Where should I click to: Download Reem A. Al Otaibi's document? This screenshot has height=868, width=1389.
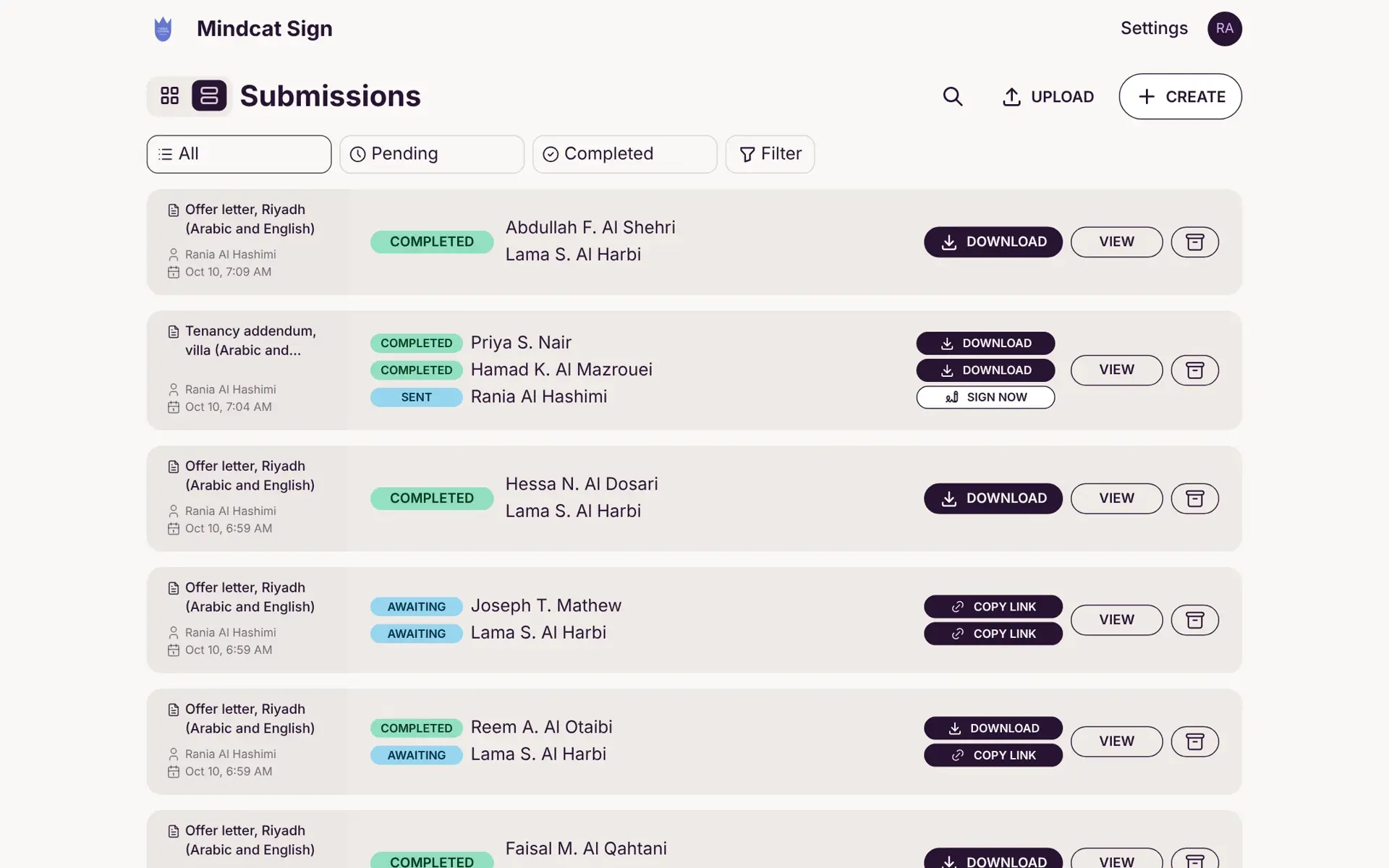(x=993, y=728)
